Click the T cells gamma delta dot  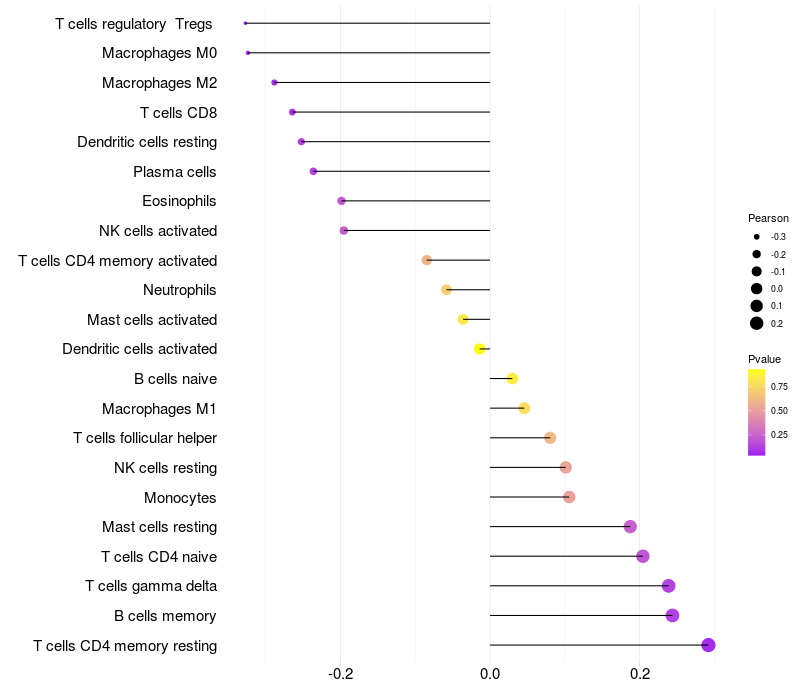tap(668, 586)
